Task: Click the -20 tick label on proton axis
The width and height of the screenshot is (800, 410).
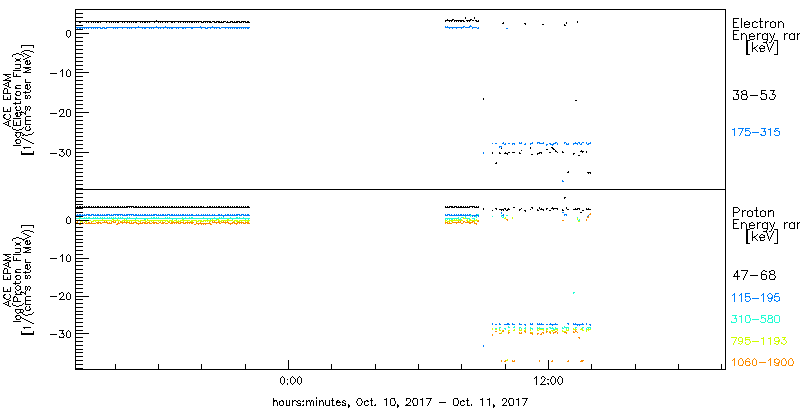Action: (x=60, y=296)
